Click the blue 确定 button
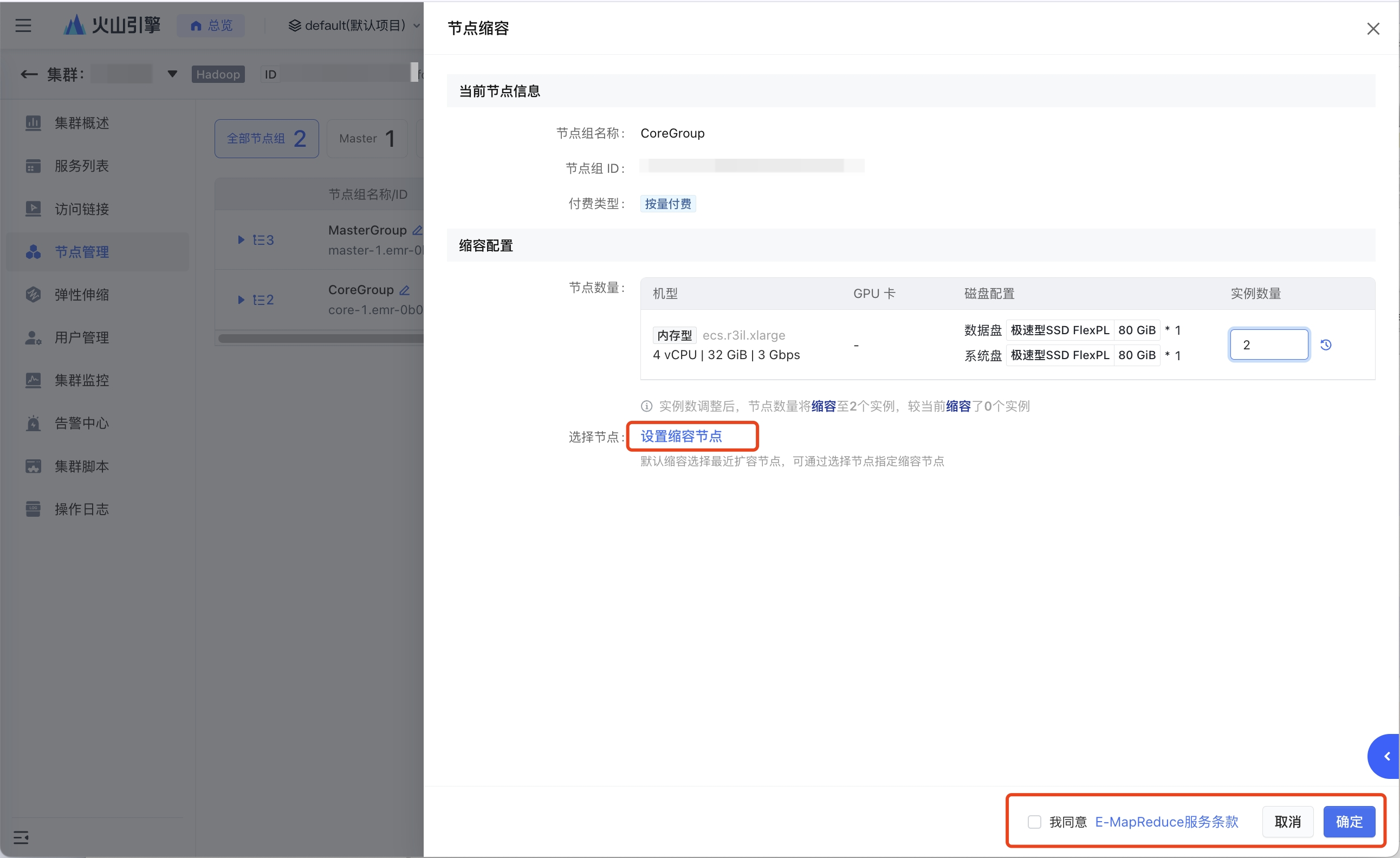This screenshot has width=1400, height=858. click(1349, 822)
